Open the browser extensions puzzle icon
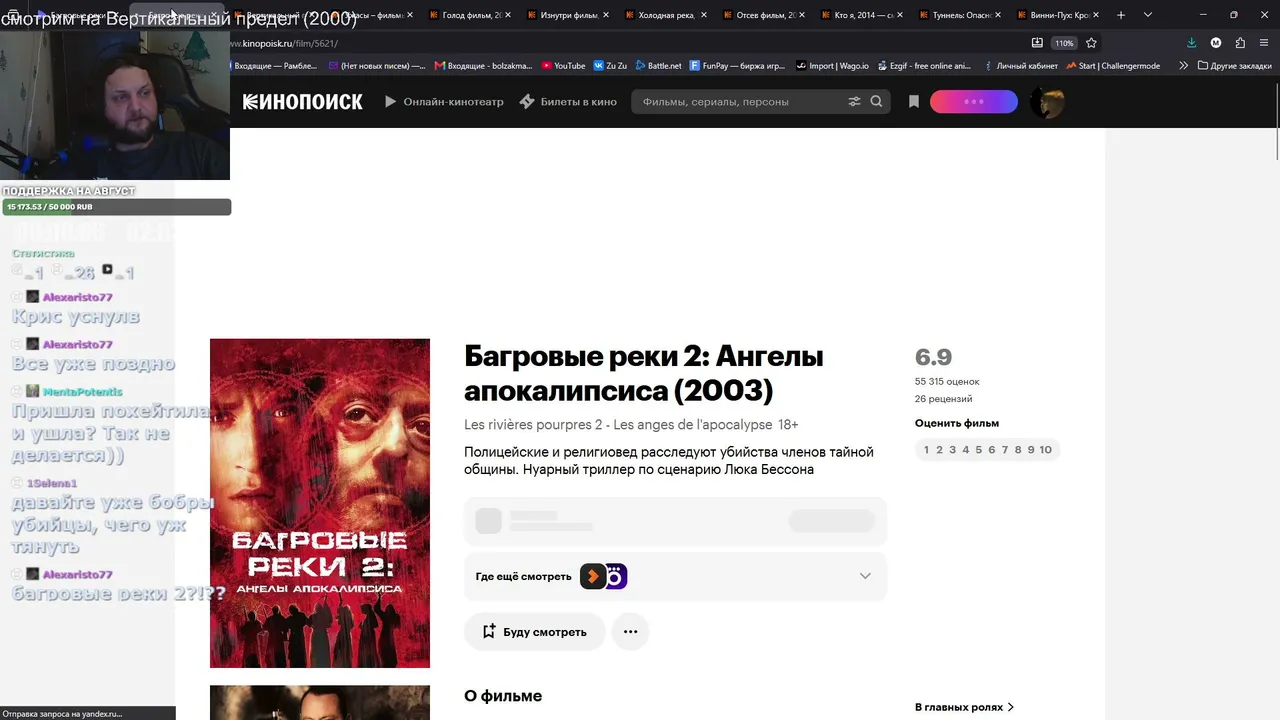 click(1240, 43)
